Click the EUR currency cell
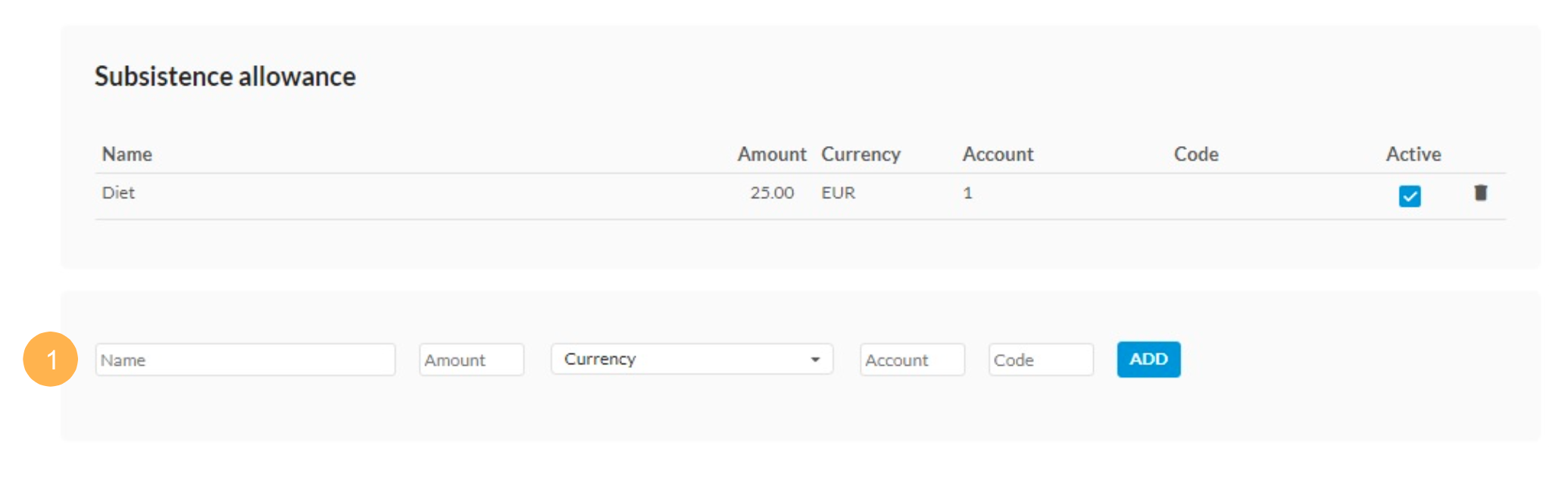This screenshot has height=486, width=1568. coord(838,193)
